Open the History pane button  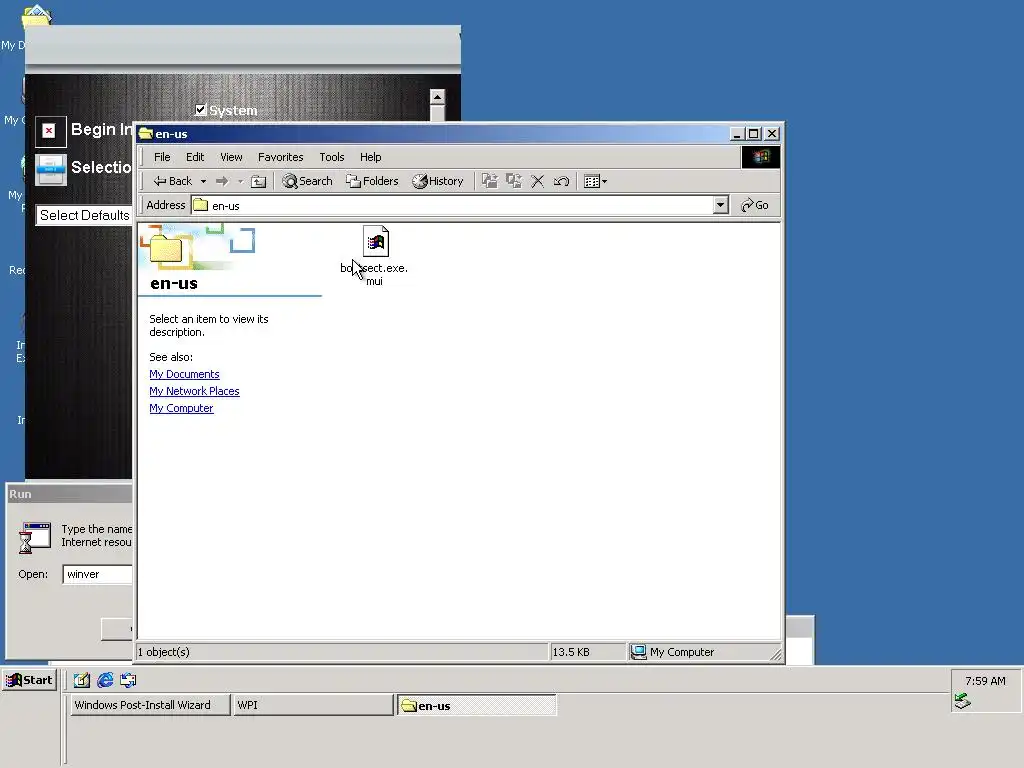pyautogui.click(x=437, y=181)
